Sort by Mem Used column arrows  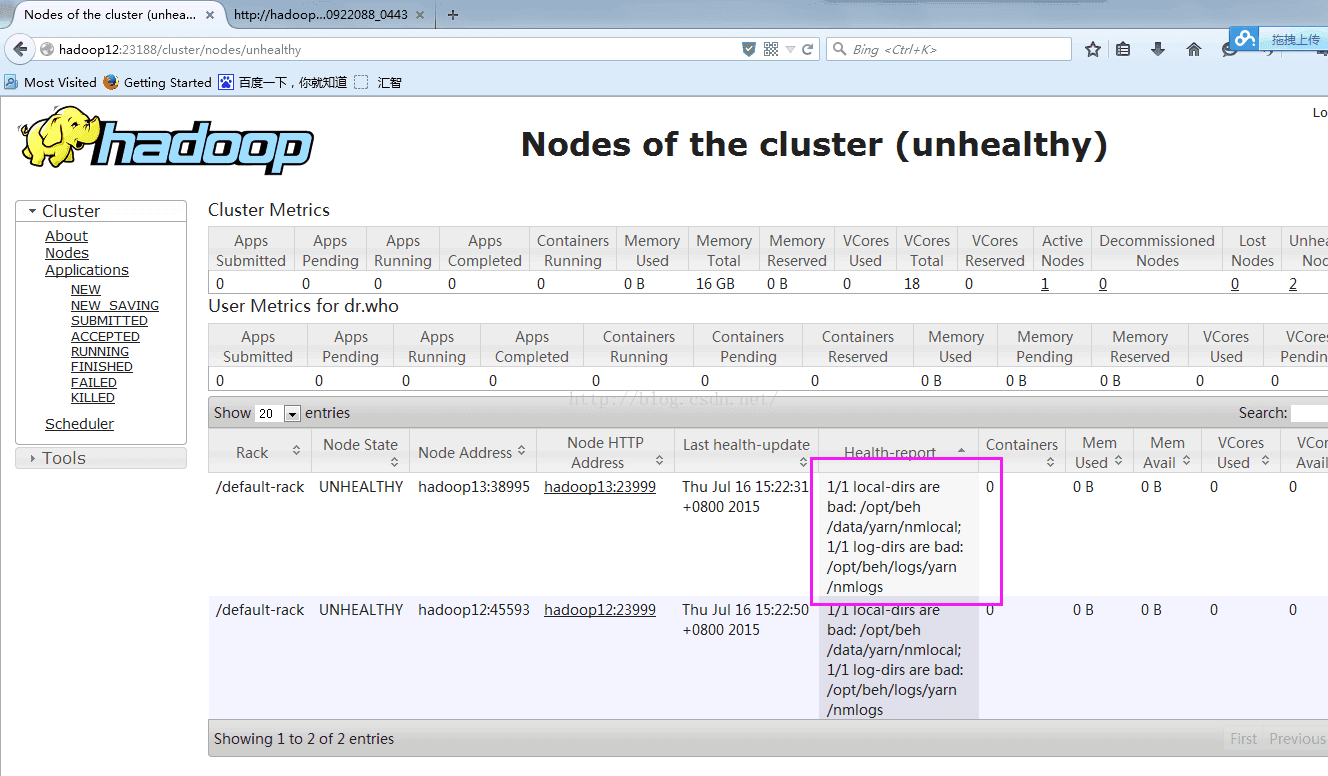1119,461
